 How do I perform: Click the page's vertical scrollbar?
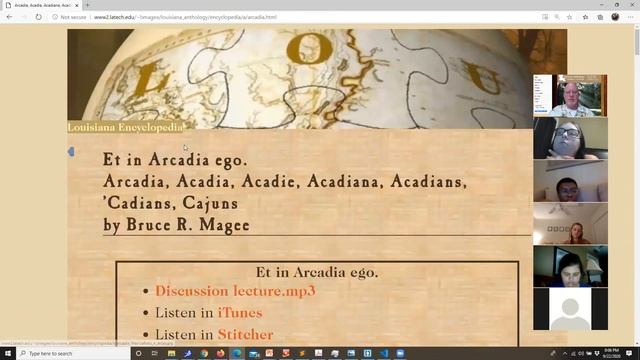637,184
